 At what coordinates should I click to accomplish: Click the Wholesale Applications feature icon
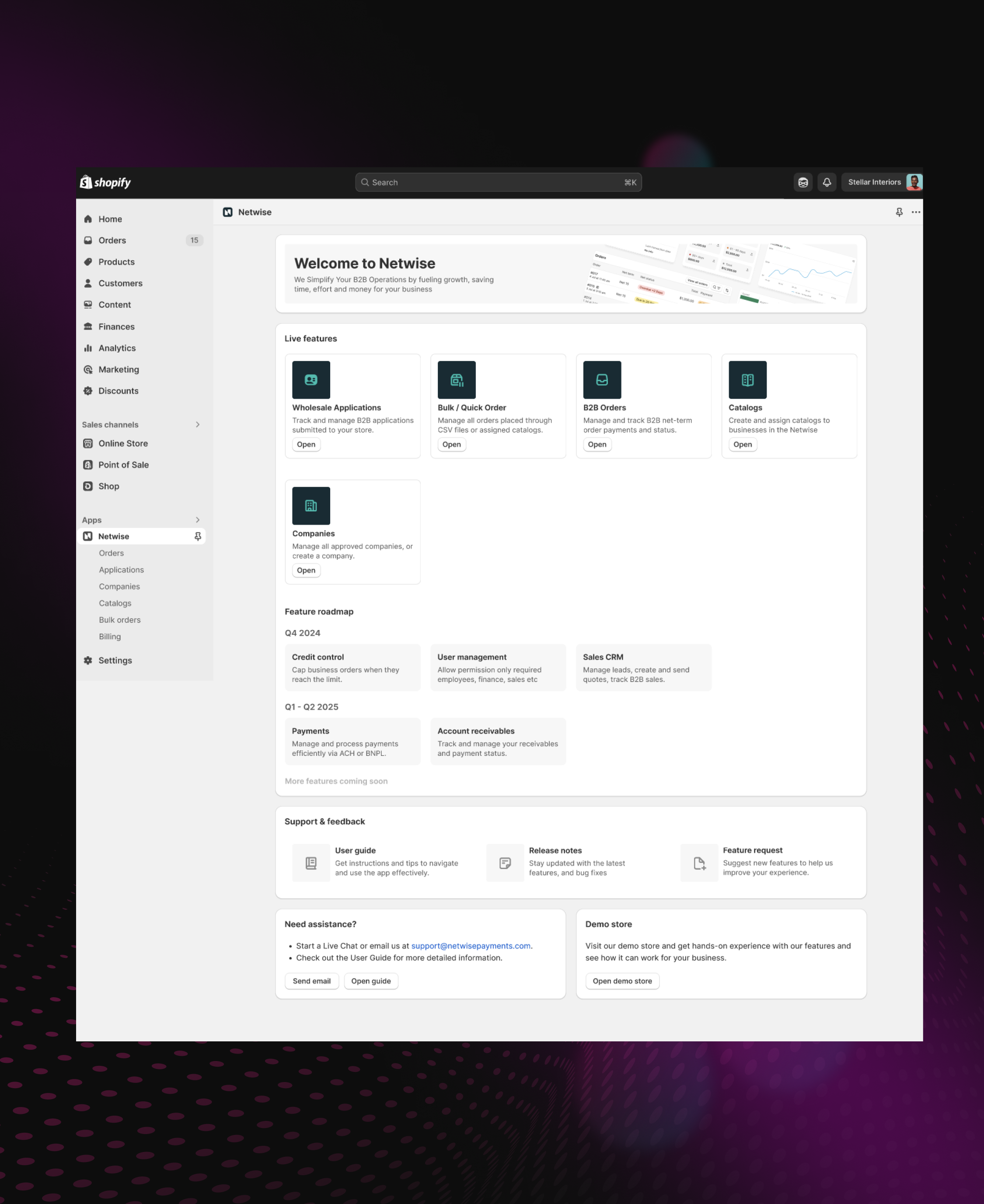(x=311, y=379)
